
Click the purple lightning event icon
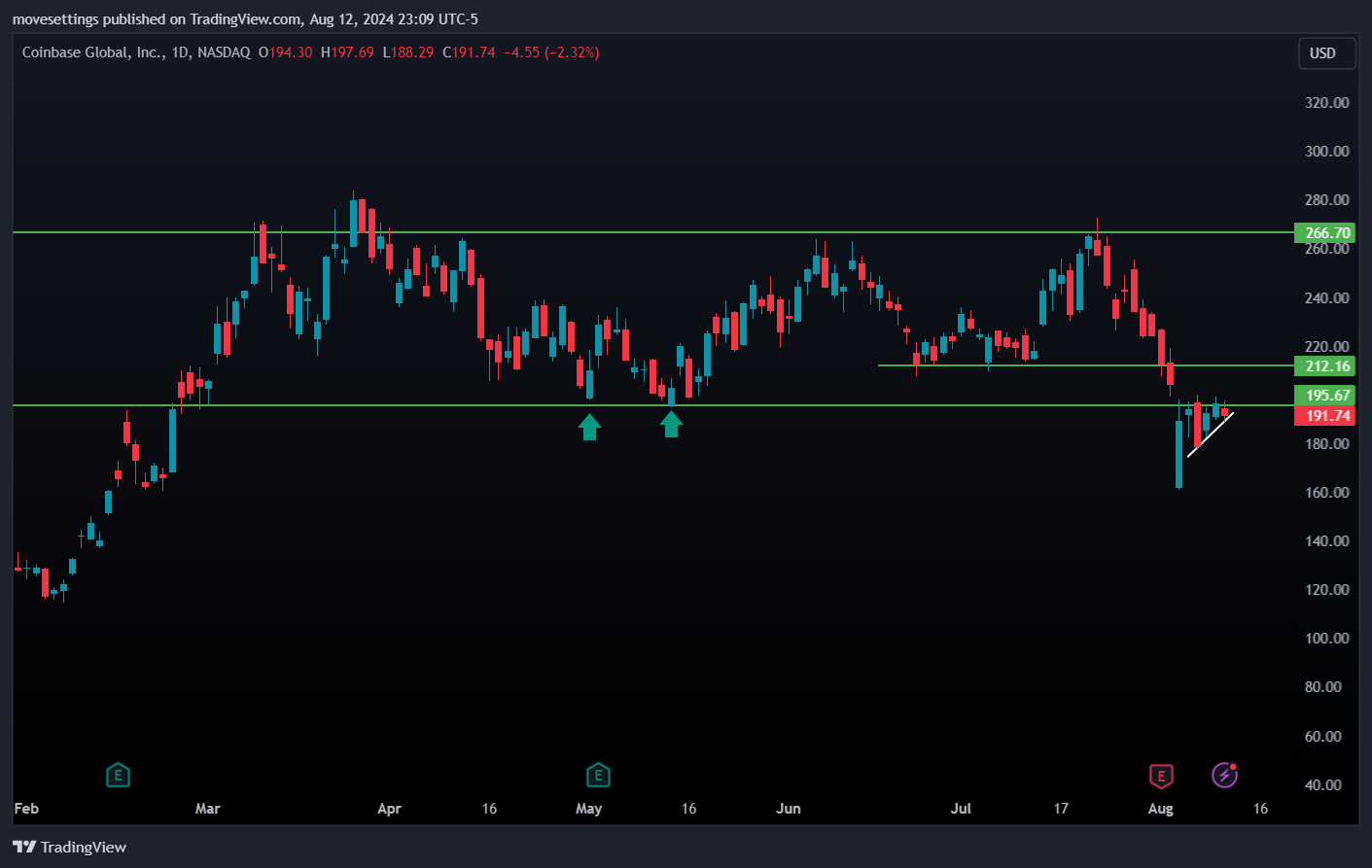[x=1224, y=775]
